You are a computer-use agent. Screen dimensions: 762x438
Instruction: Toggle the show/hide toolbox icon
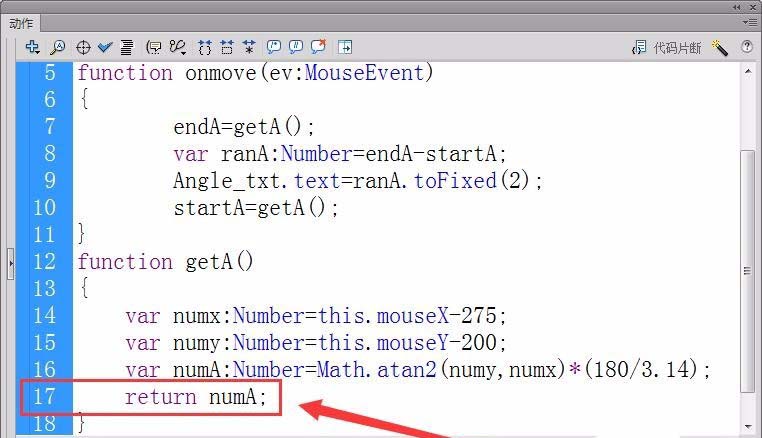[x=345, y=47]
